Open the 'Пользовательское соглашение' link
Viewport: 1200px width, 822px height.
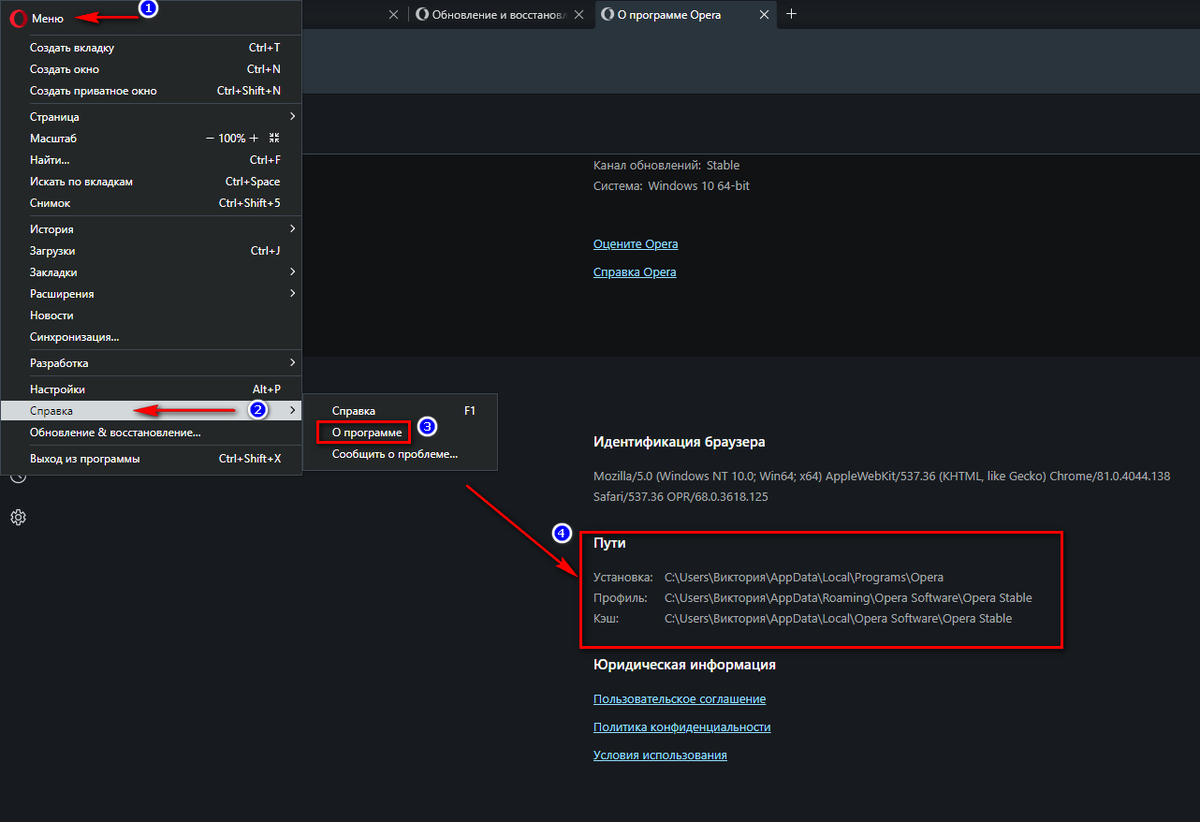[679, 699]
